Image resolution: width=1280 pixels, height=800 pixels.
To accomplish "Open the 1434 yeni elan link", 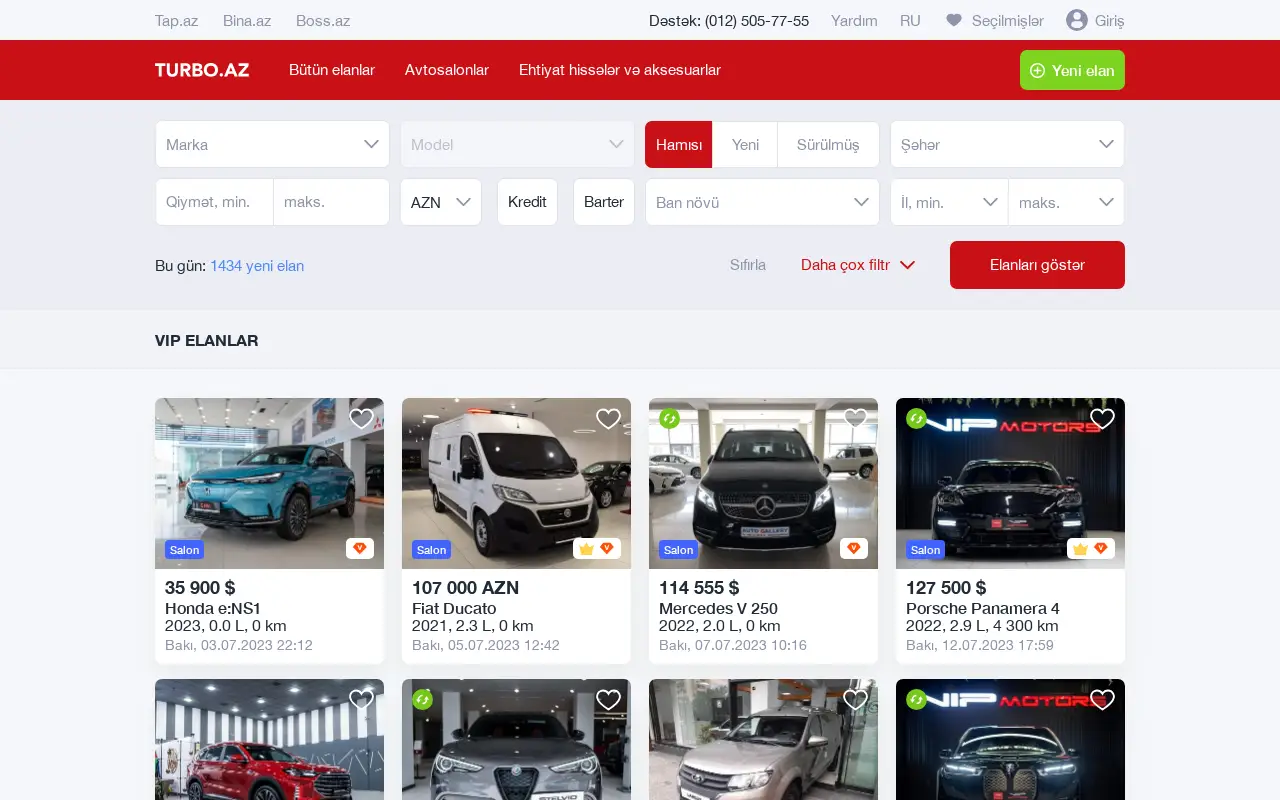I will click(x=257, y=266).
